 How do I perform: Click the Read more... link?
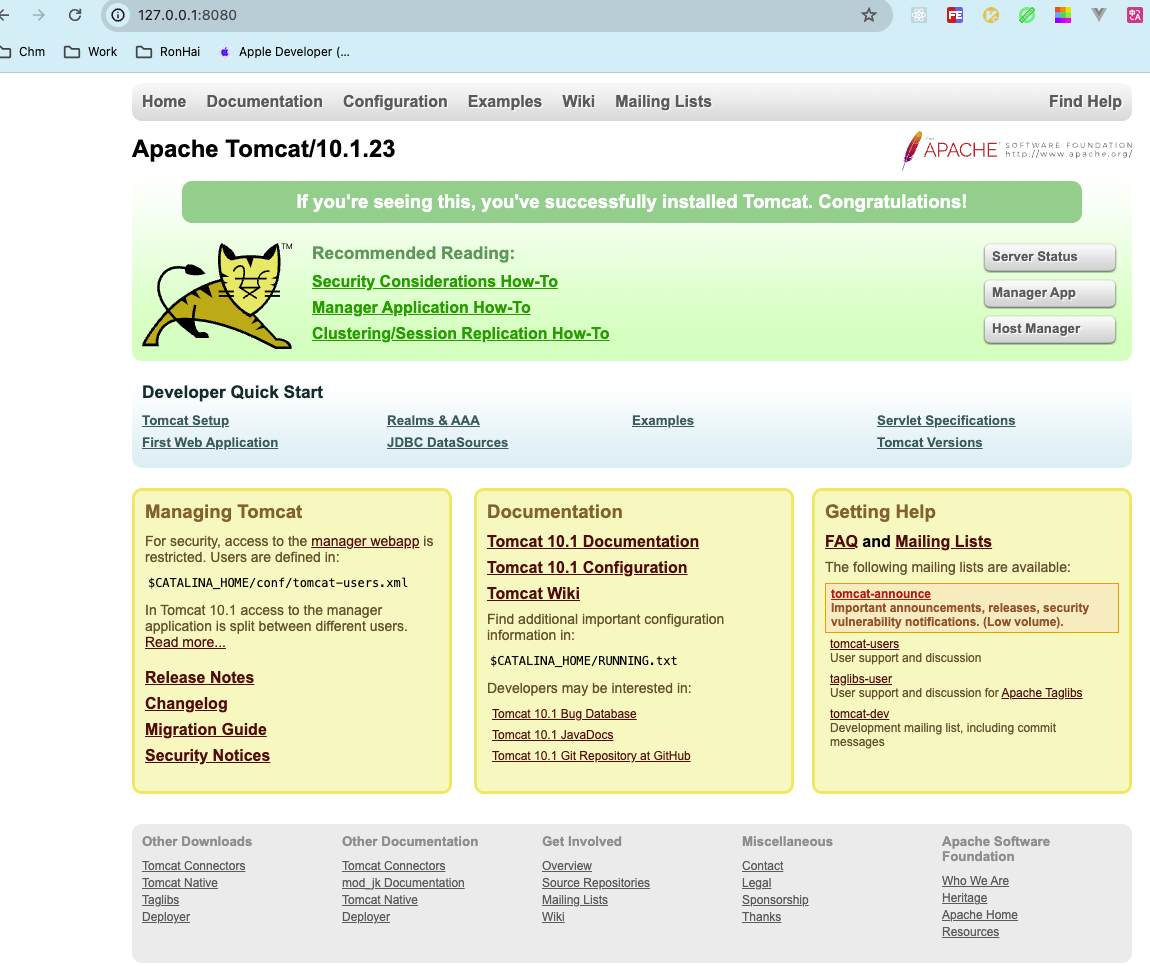[185, 643]
